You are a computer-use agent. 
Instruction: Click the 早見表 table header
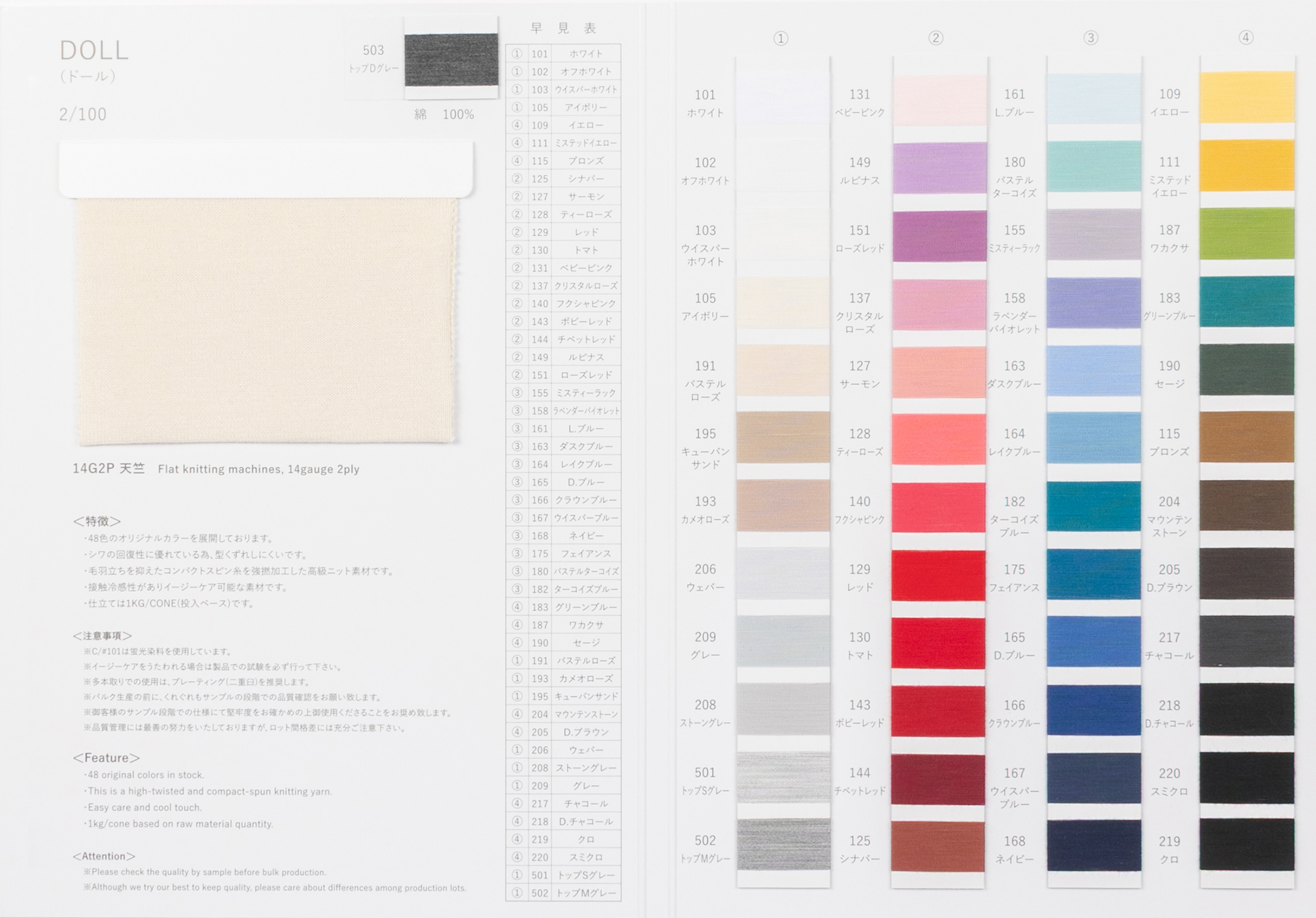pos(563,28)
